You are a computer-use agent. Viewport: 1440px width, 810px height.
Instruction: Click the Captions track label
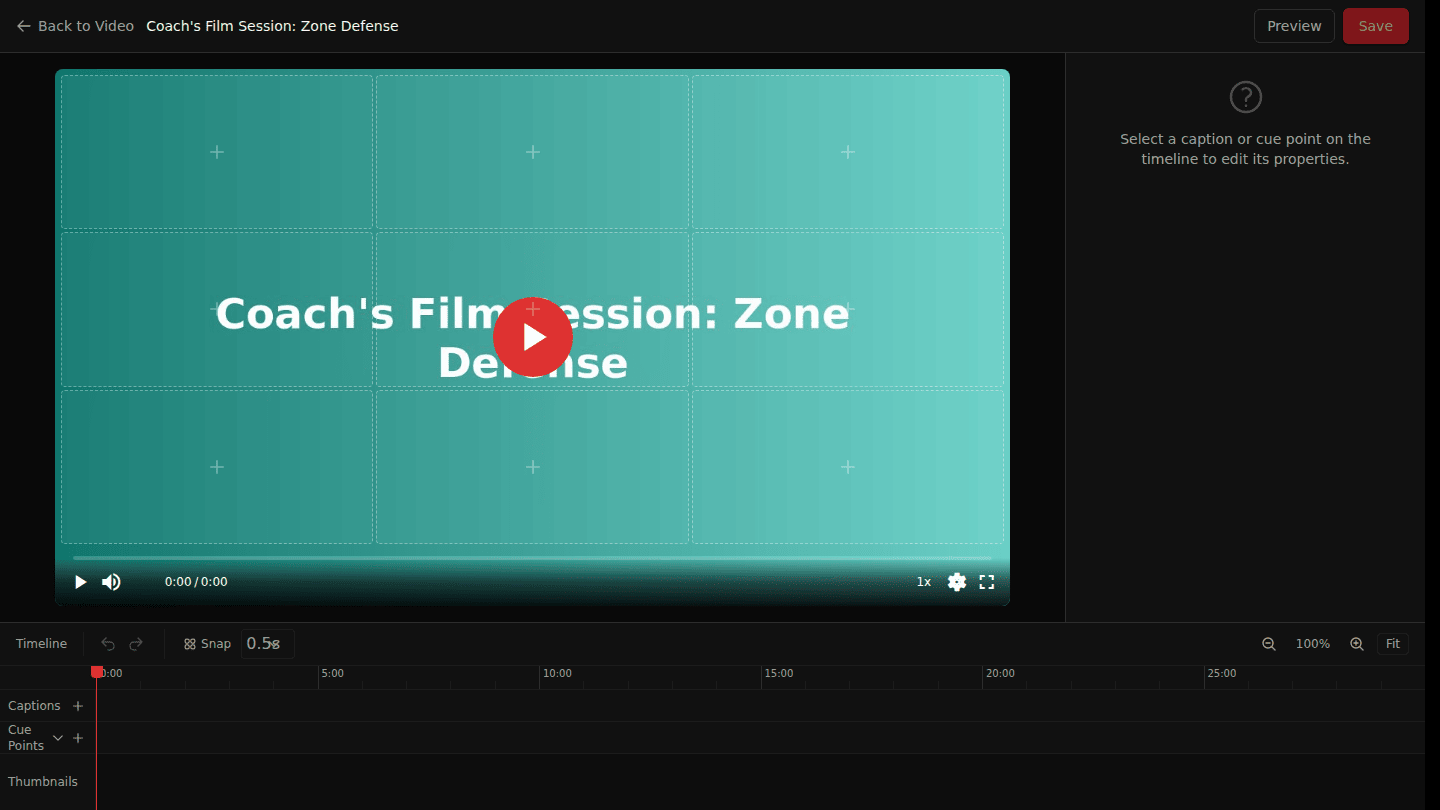coord(34,706)
